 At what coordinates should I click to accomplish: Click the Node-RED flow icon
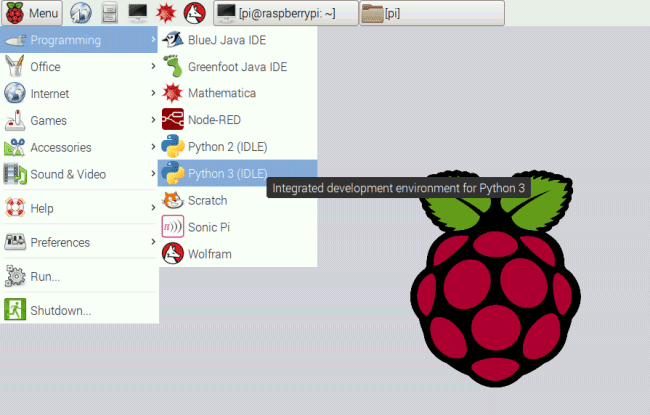coord(172,119)
